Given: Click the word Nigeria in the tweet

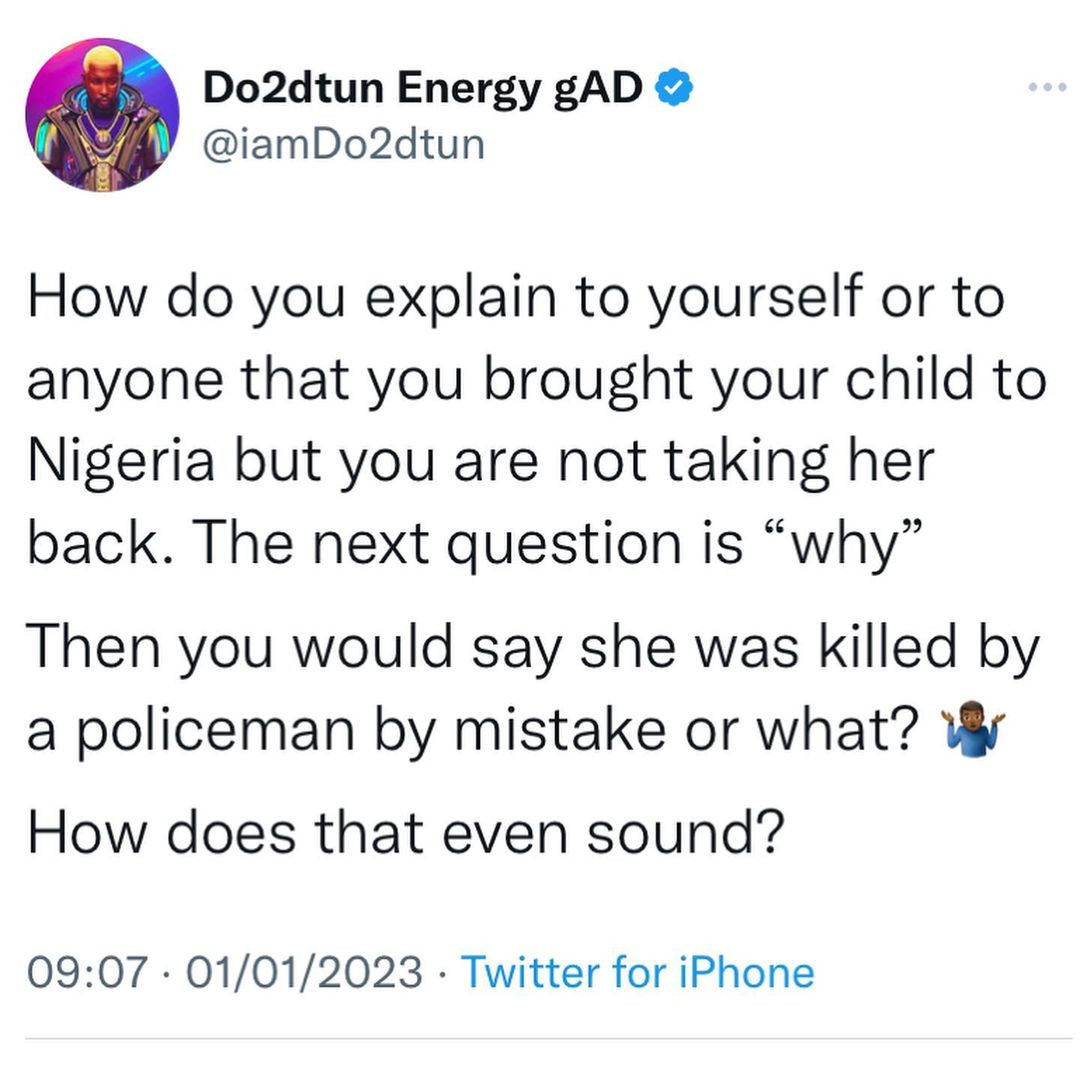Looking at the screenshot, I should (123, 462).
